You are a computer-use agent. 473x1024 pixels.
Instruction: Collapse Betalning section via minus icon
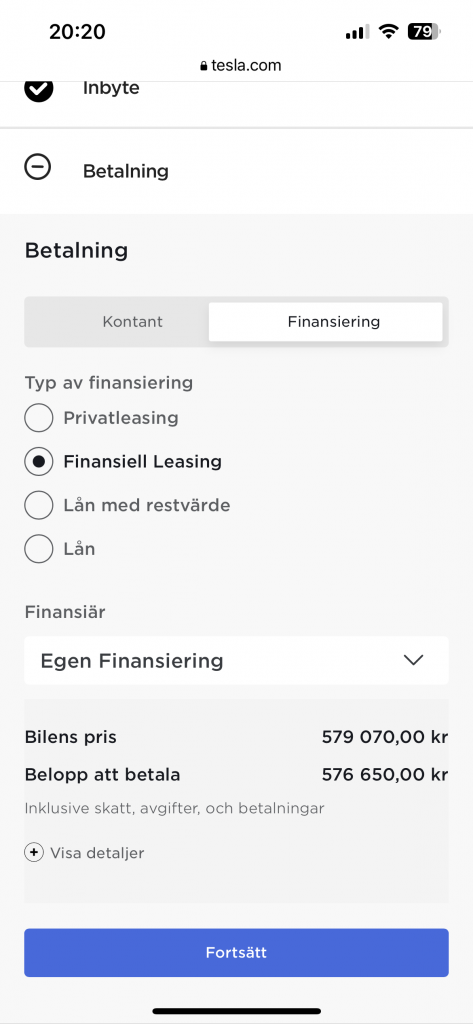coord(37,168)
